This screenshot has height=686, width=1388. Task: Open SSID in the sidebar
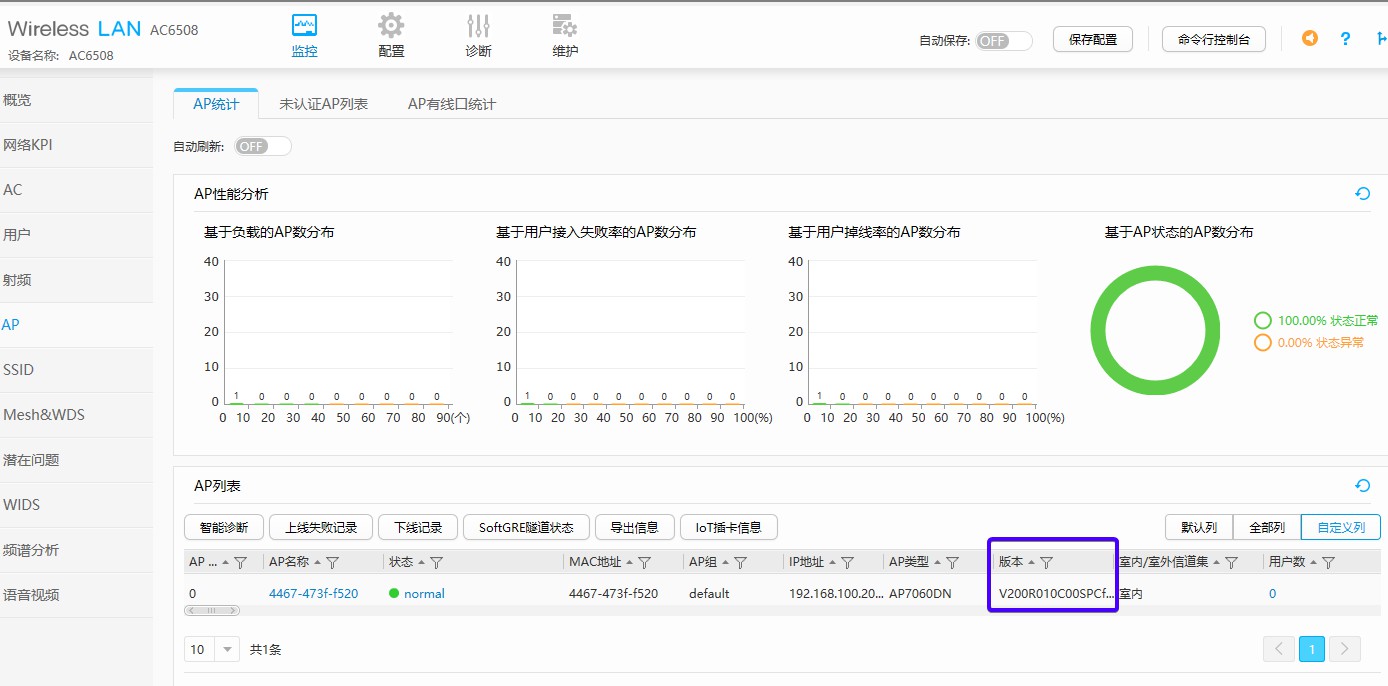click(76, 370)
